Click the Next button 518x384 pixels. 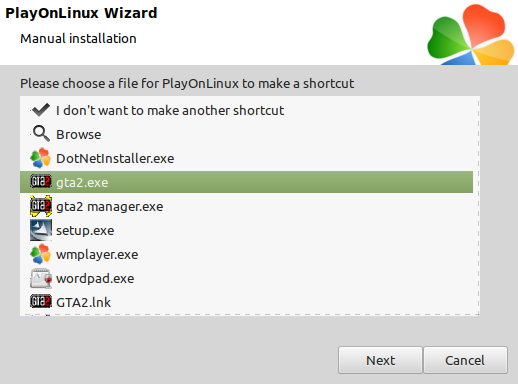[x=380, y=360]
